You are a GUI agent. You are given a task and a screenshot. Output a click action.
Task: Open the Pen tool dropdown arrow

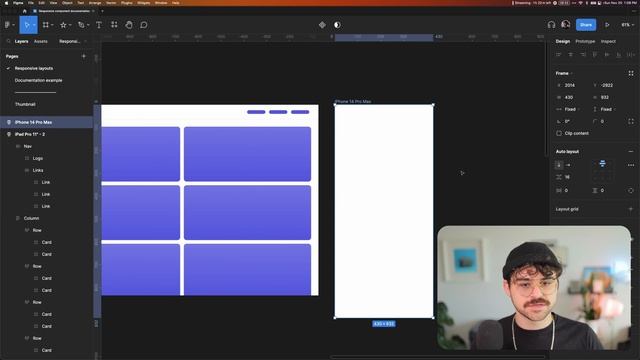[x=88, y=25]
